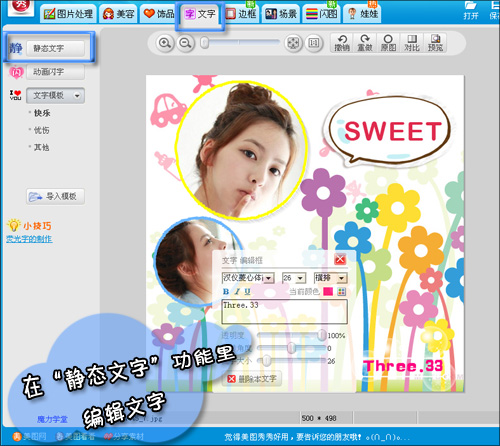
Task: Click the 重做 redo icon
Action: pos(365,43)
